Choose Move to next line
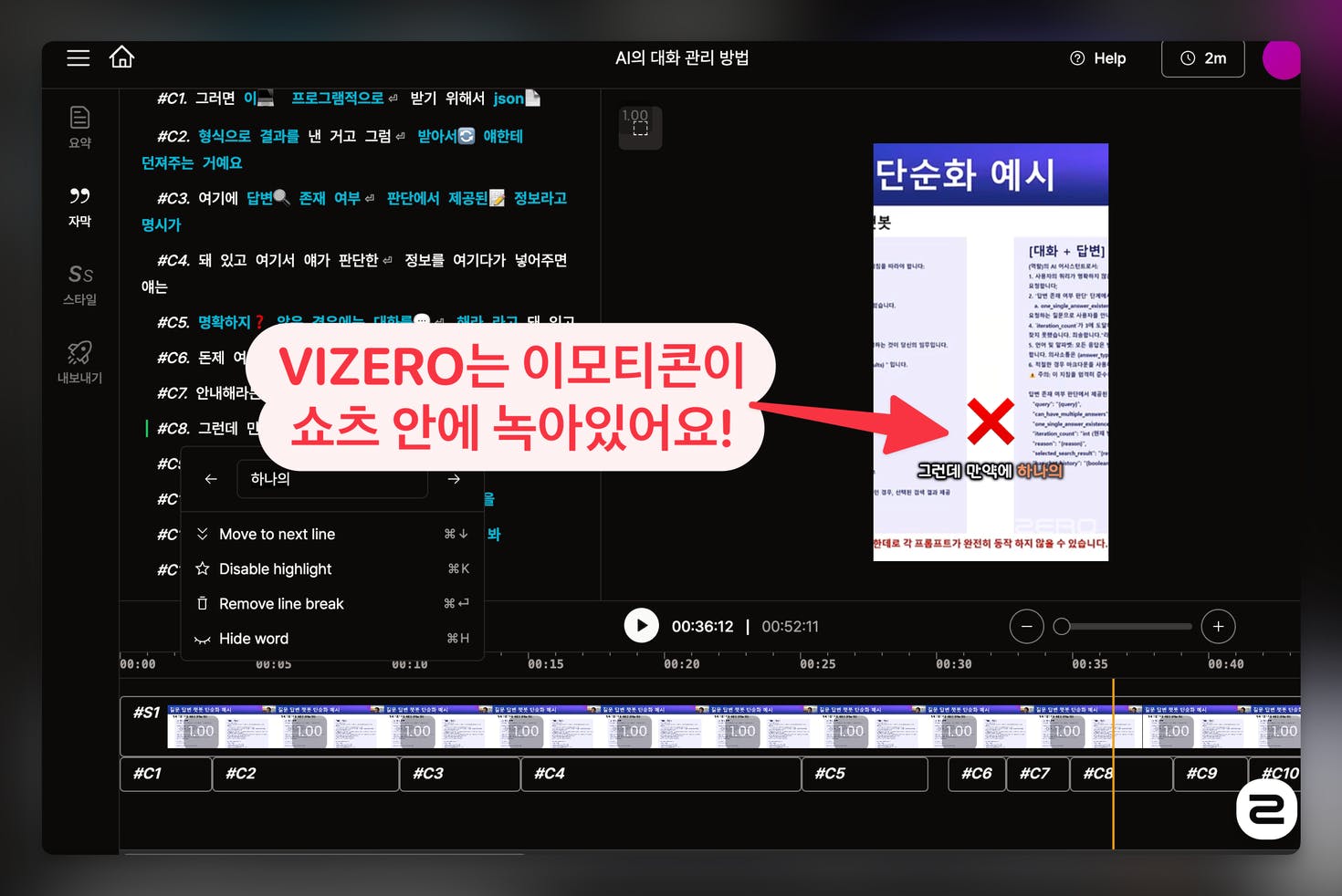The height and width of the screenshot is (896, 1342). coord(332,534)
